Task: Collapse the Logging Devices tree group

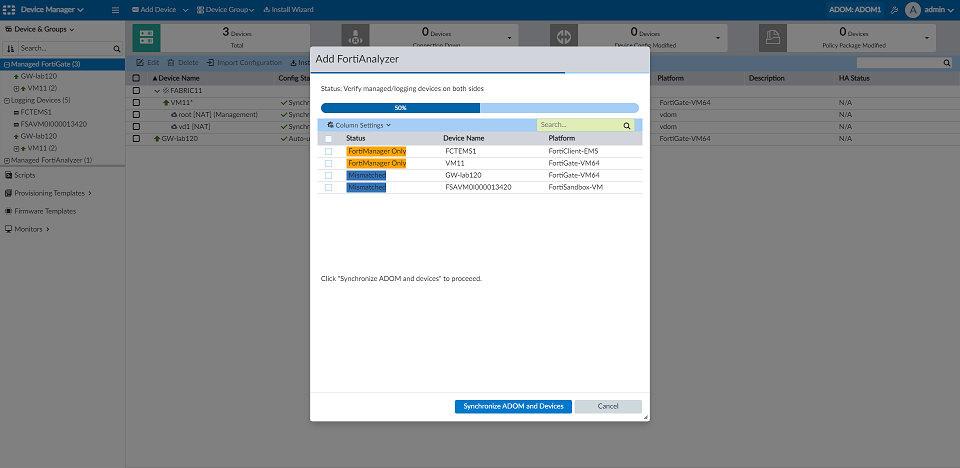Action: point(5,100)
